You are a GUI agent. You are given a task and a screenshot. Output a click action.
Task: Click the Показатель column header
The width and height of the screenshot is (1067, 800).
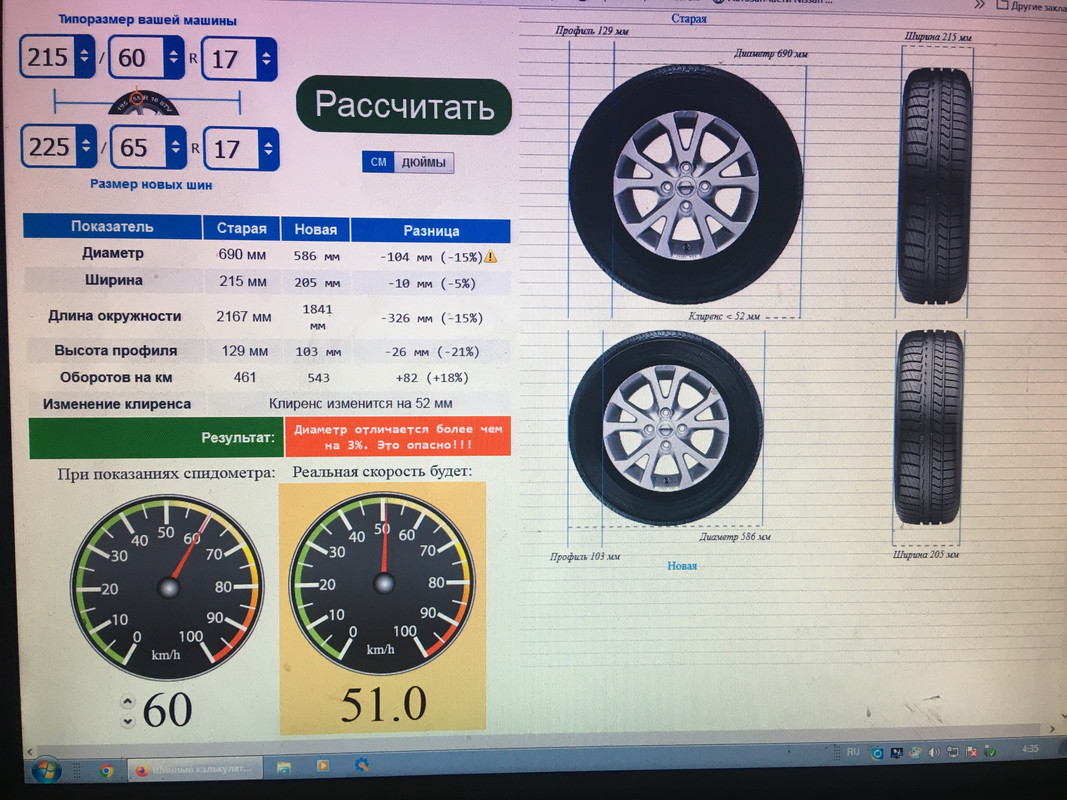pyautogui.click(x=112, y=227)
